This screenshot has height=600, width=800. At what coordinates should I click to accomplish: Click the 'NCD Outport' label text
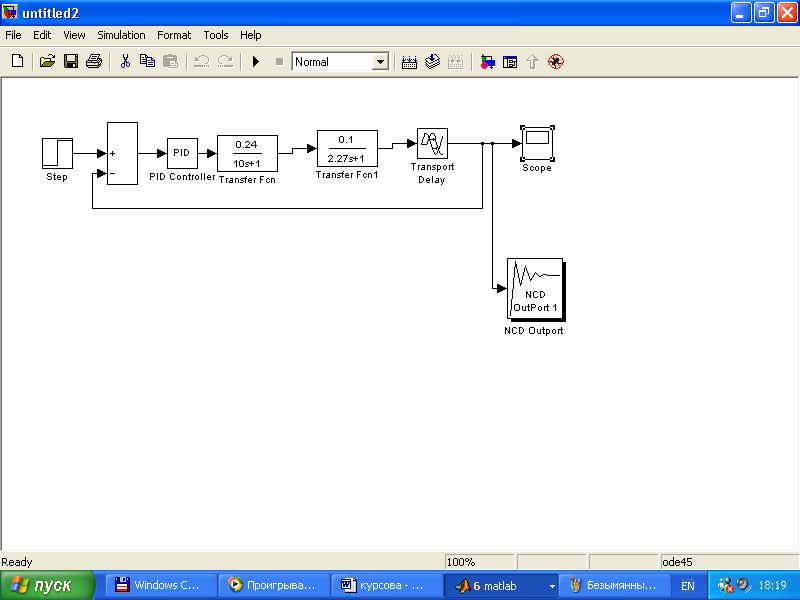pyautogui.click(x=534, y=331)
